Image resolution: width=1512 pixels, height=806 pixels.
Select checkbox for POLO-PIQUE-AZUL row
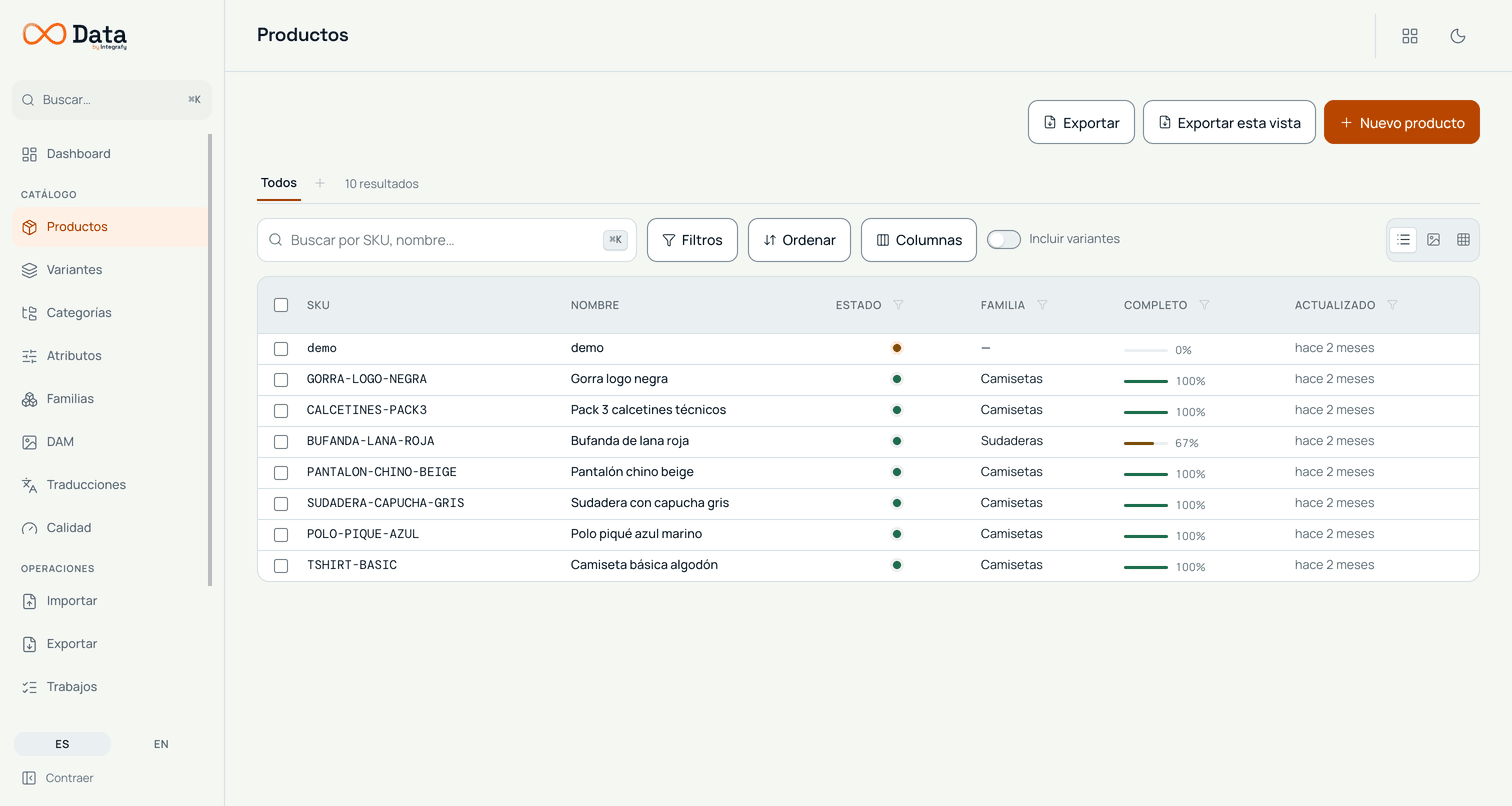click(281, 535)
